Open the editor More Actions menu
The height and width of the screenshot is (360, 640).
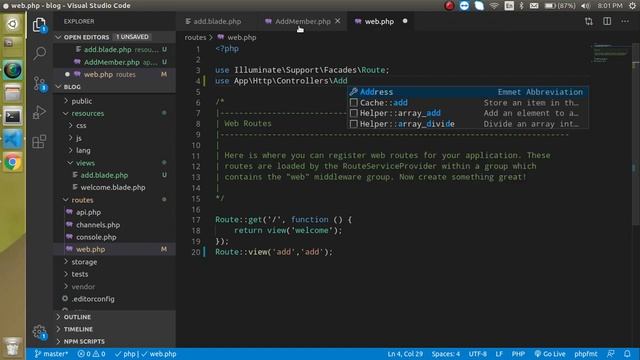[625, 21]
